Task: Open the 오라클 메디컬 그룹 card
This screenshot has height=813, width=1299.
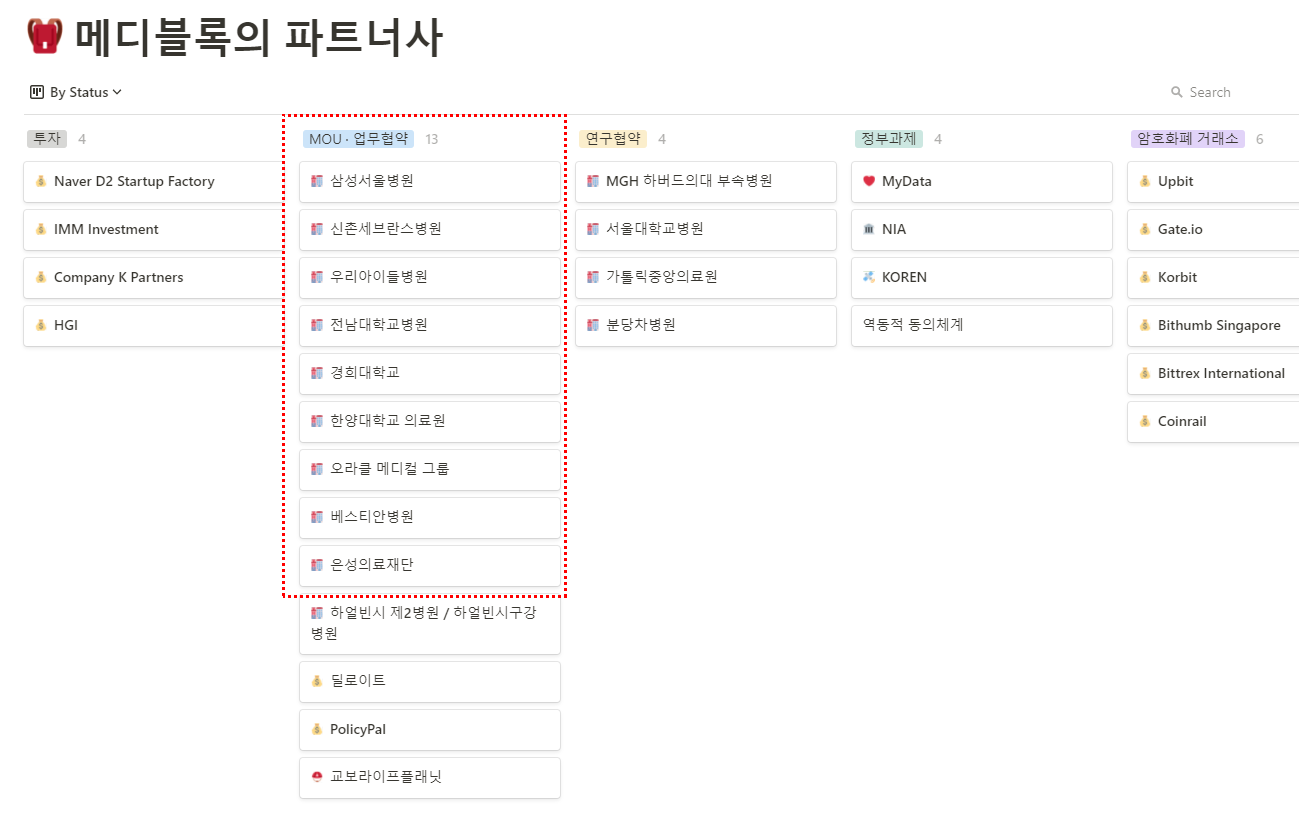Action: coord(430,470)
